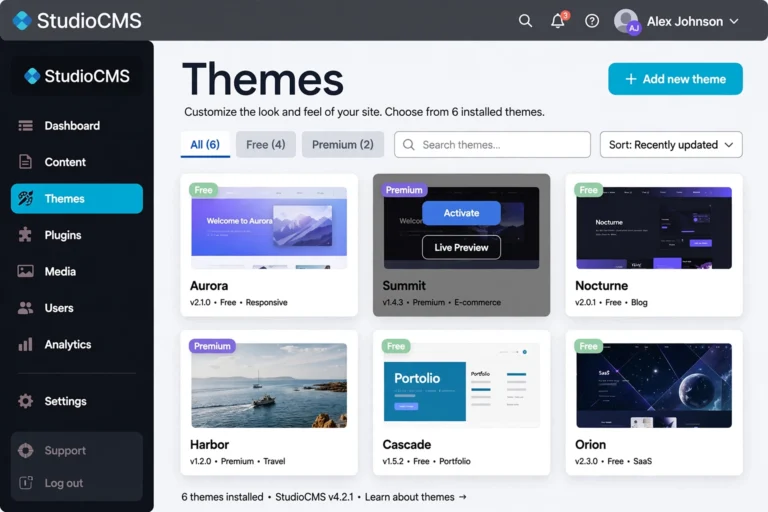768x512 pixels.
Task: Open the Sort: Recently updated dropdown
Action: [x=671, y=145]
